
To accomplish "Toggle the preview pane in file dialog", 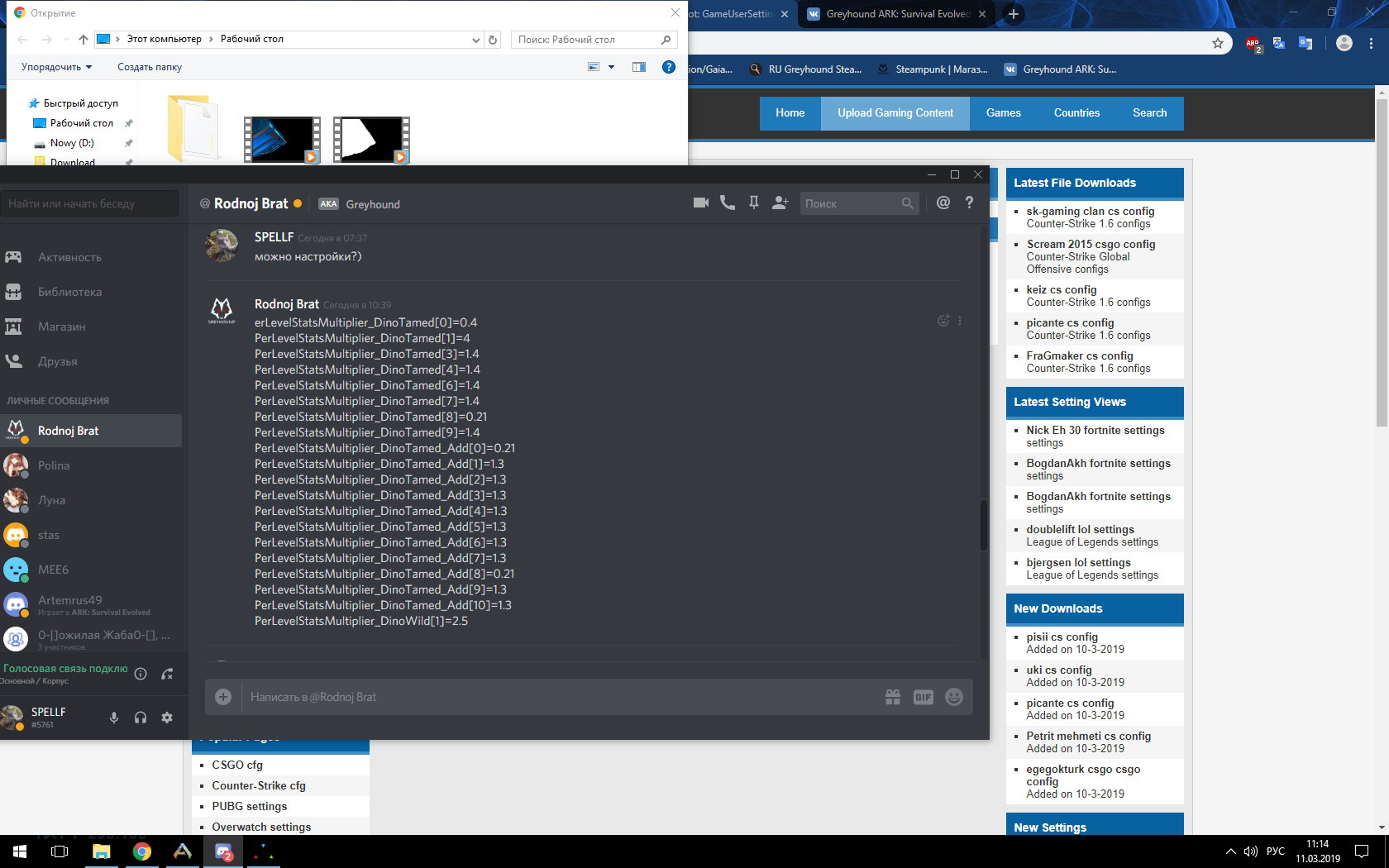I will pos(639,67).
